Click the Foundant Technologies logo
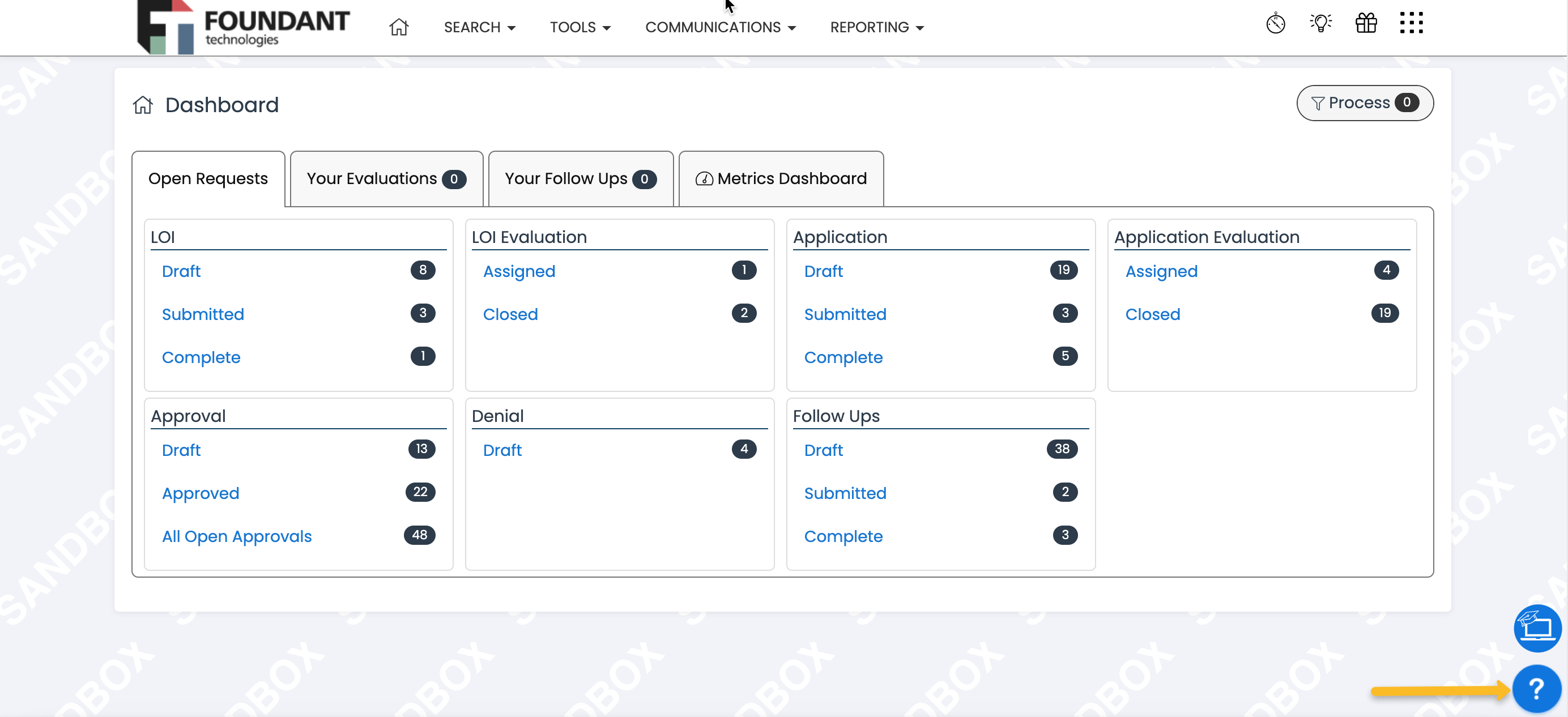The height and width of the screenshot is (717, 1568). click(x=244, y=27)
